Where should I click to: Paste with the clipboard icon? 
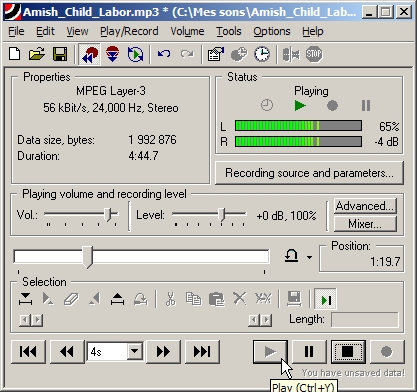[x=217, y=299]
